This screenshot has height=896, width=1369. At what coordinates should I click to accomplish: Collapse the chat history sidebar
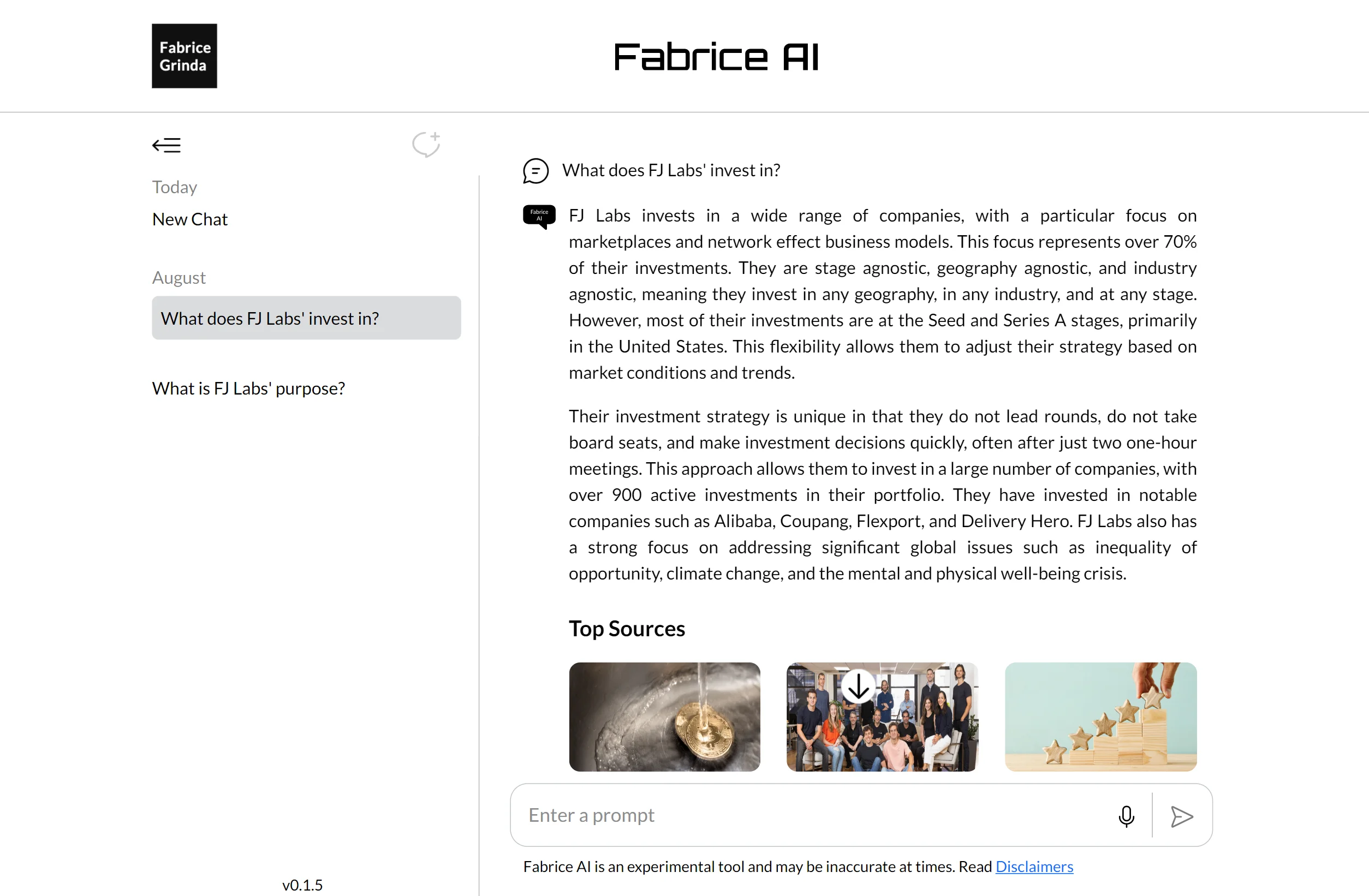coord(166,145)
